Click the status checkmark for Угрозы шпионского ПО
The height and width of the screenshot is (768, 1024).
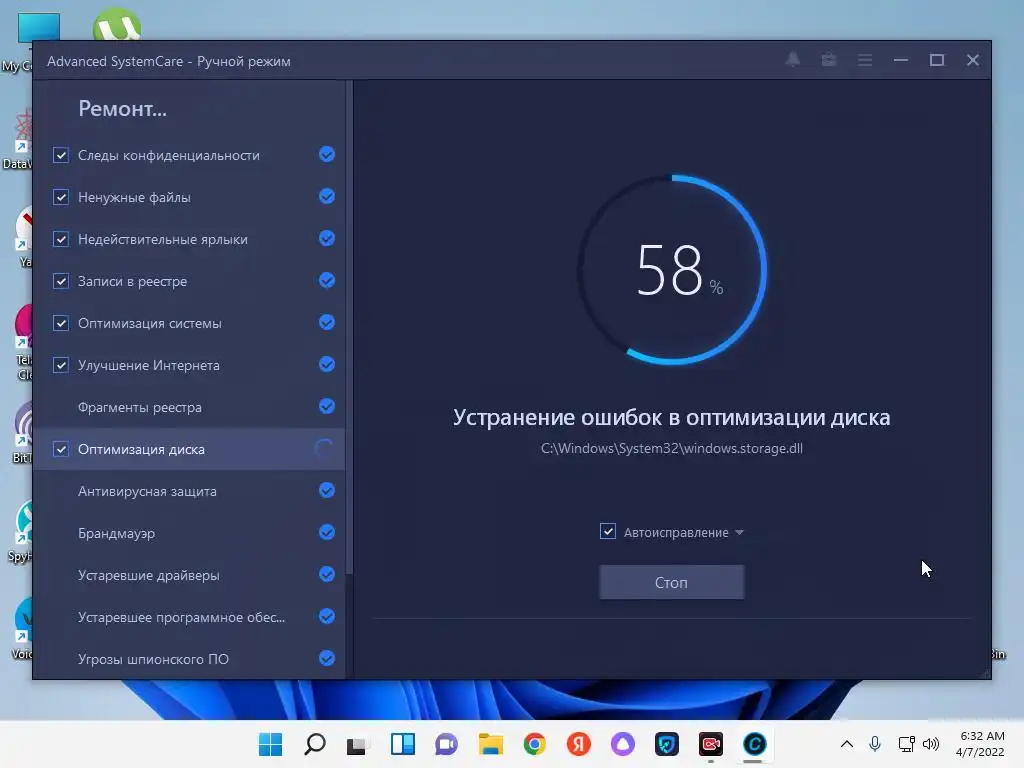[327, 658]
